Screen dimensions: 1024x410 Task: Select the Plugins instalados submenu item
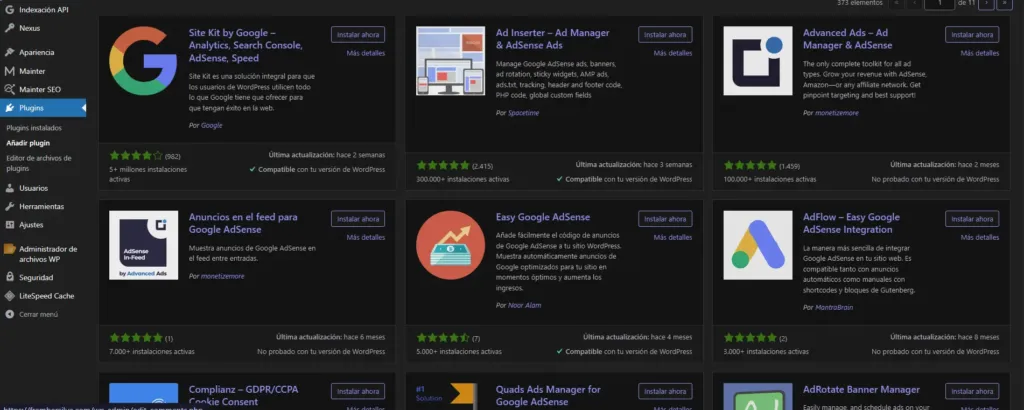34,128
